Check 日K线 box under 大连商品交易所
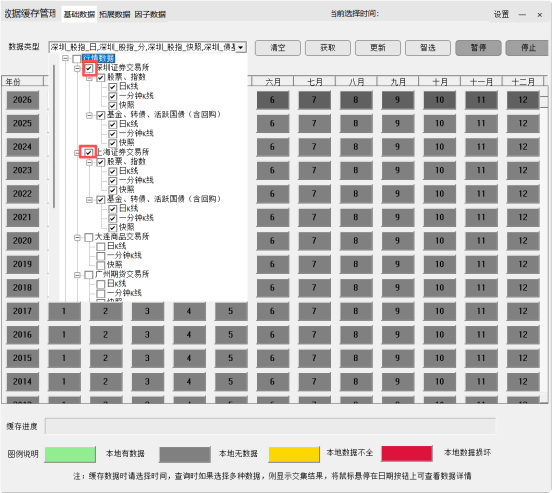552x493 pixels. pyautogui.click(x=101, y=246)
